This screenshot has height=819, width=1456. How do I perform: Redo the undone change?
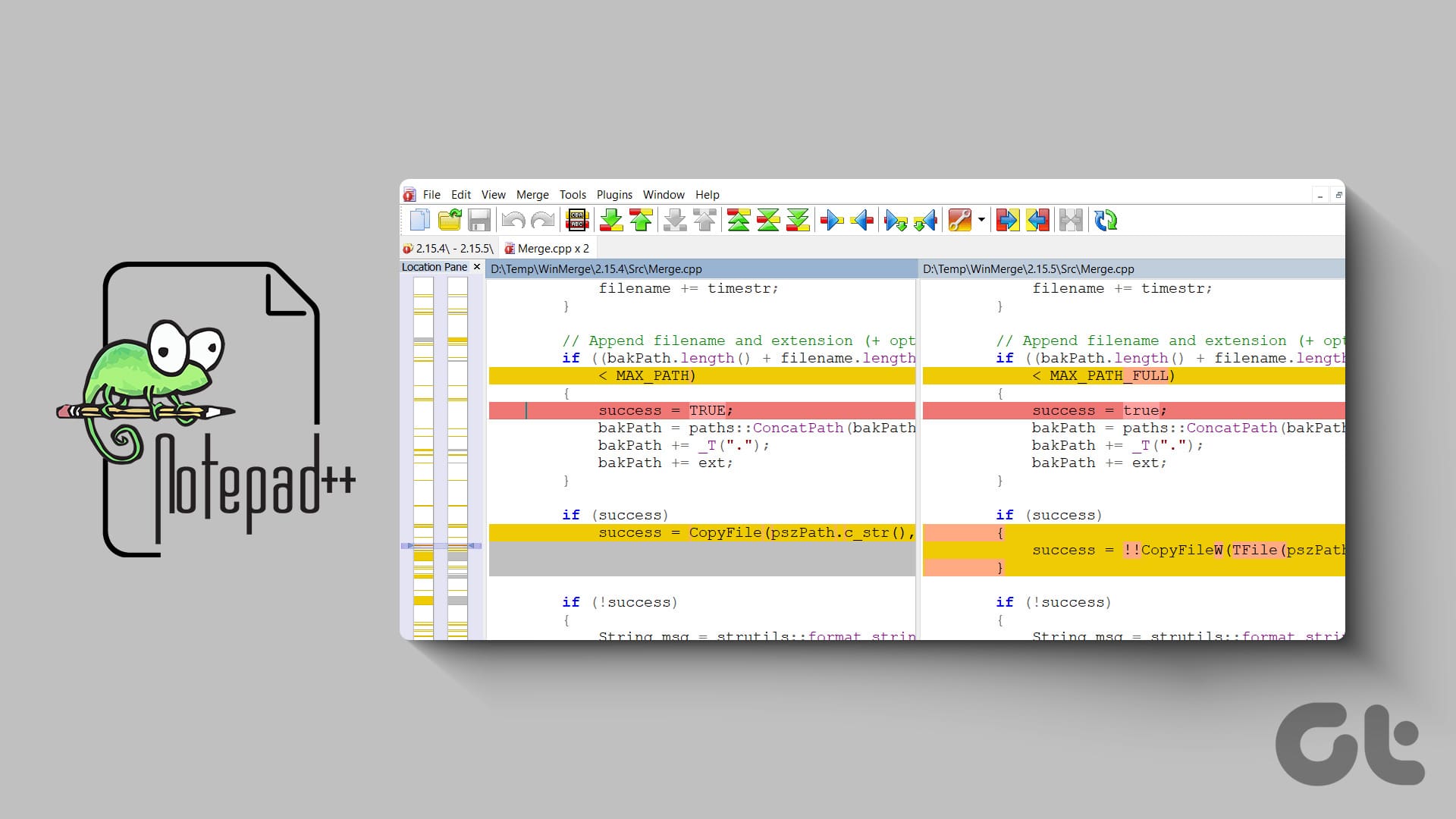coord(541,221)
